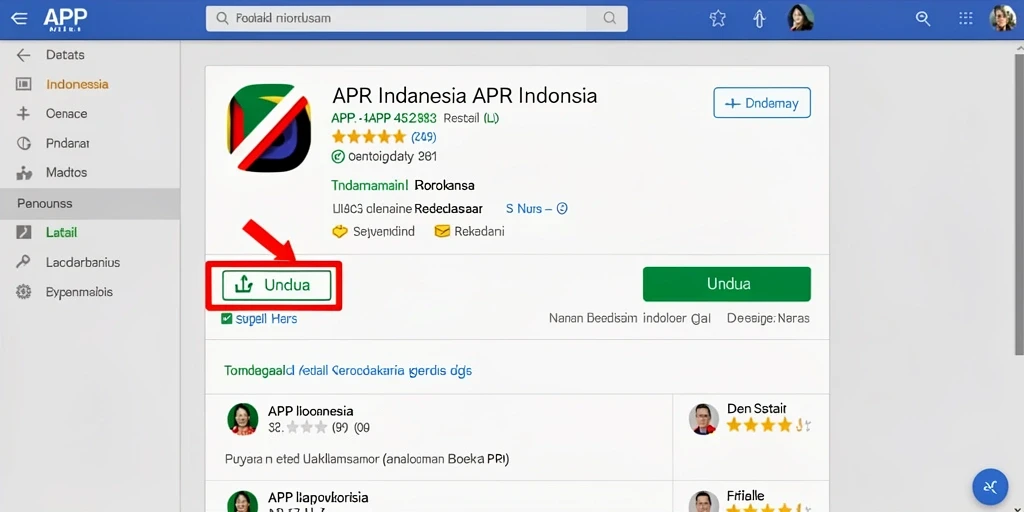Open Bypenmalbis settings item
1024x512 pixels.
click(x=79, y=292)
